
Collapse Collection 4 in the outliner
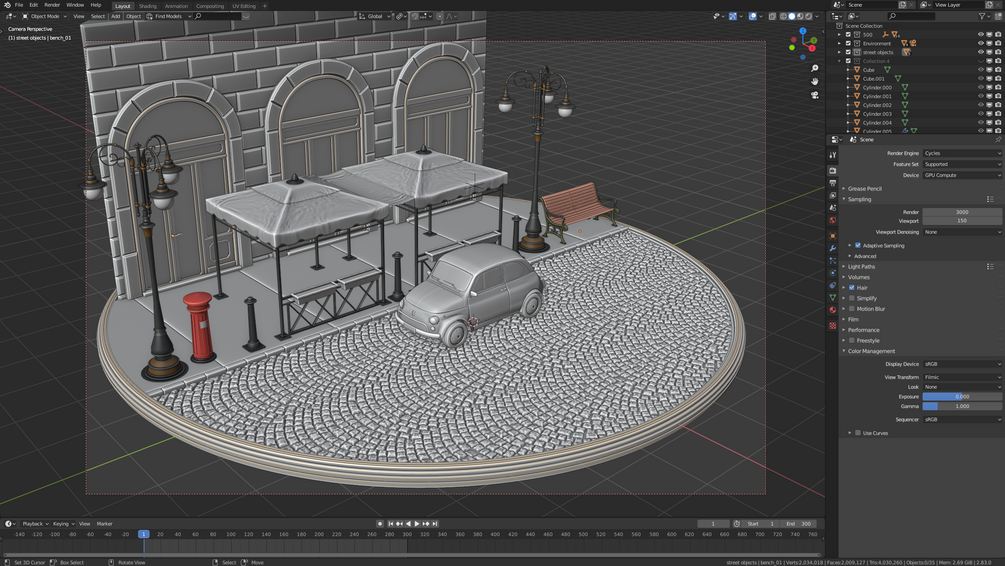coord(840,61)
